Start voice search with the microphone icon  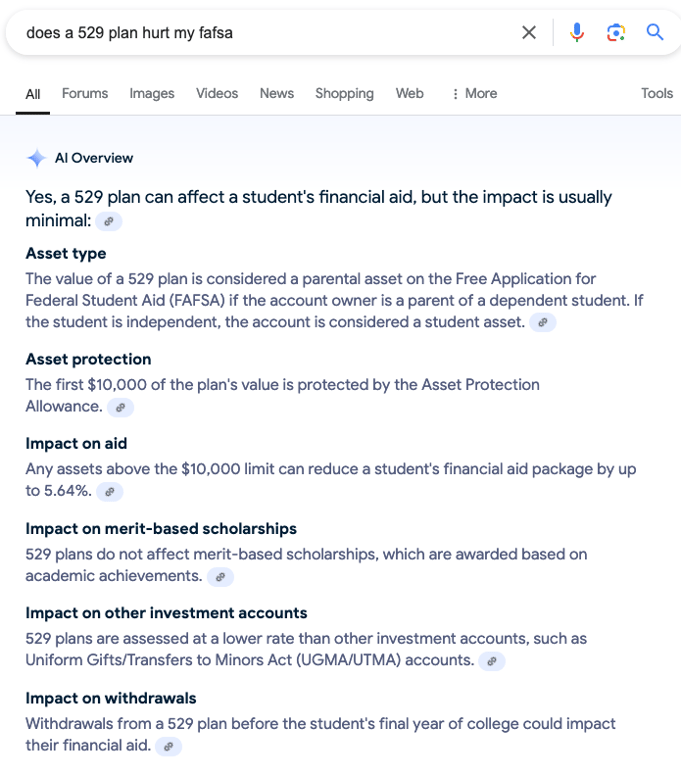577,33
